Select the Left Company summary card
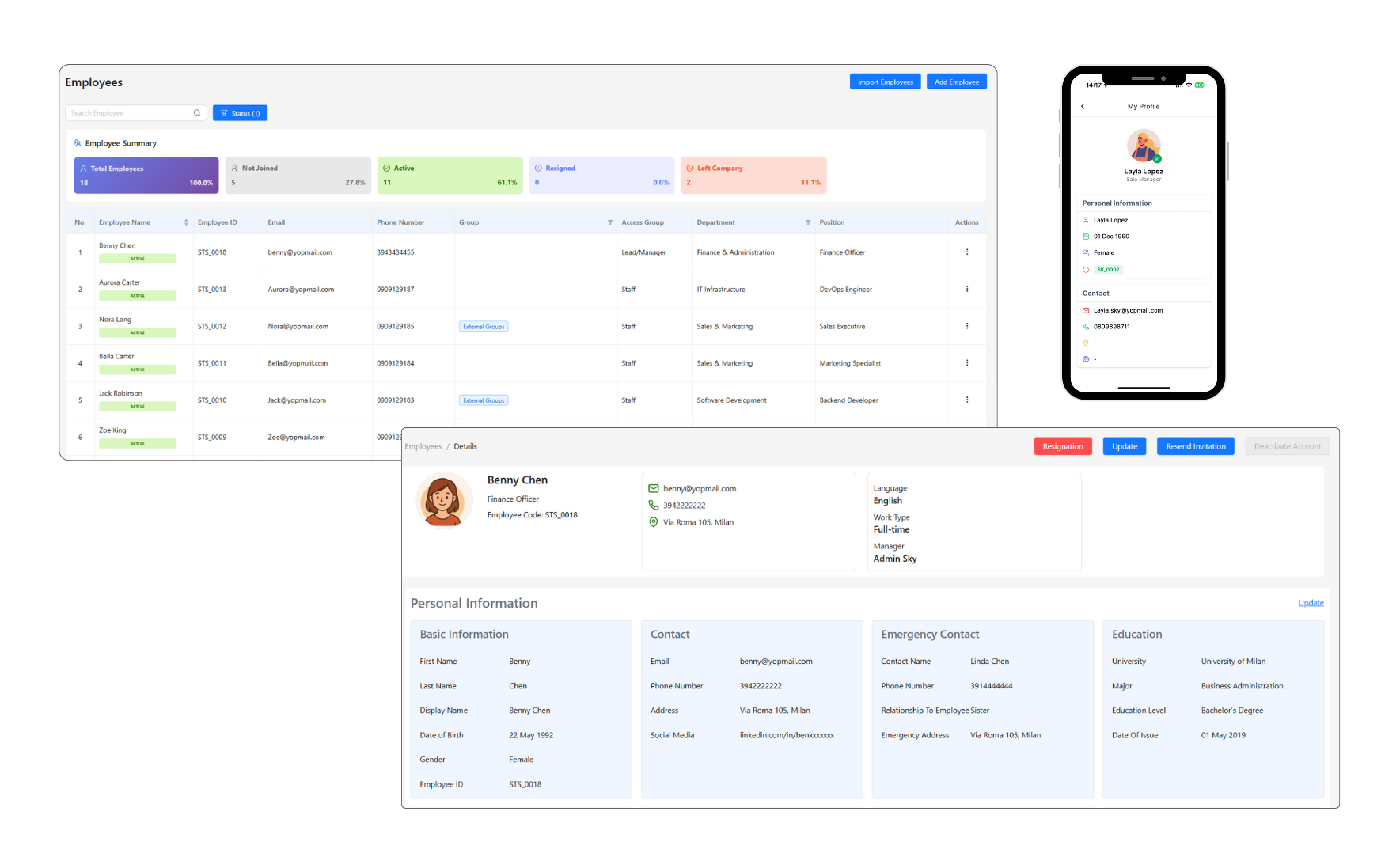1400x853 pixels. point(753,175)
